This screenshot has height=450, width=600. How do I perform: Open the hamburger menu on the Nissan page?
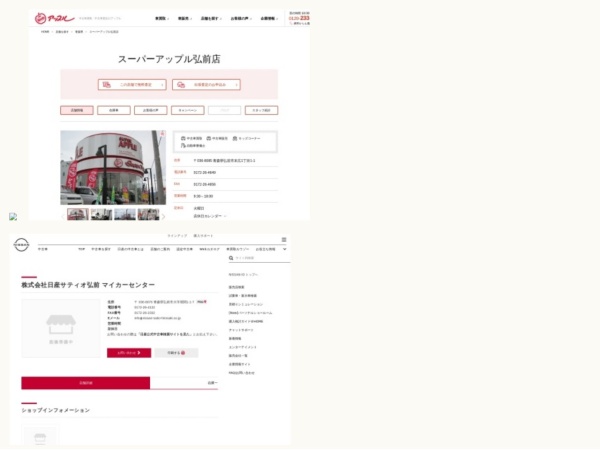coord(284,240)
